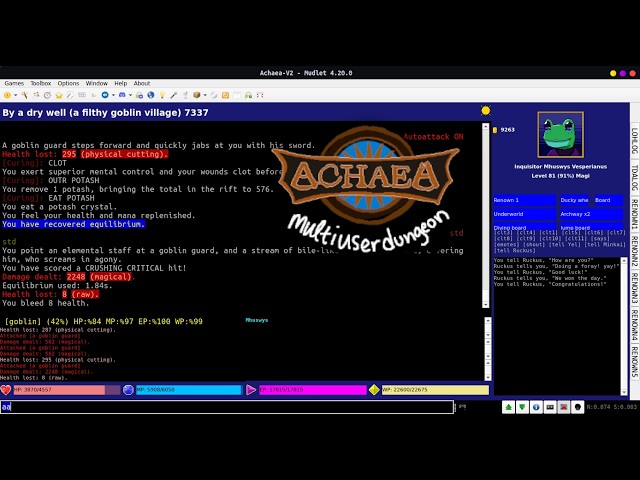Click the orange square reconnect icon
The image size is (640, 480).
pos(225,95)
